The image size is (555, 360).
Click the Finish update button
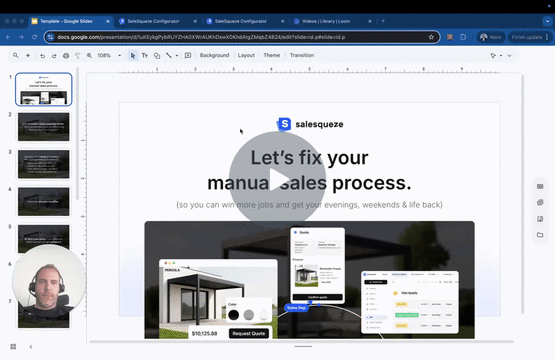[x=527, y=37]
